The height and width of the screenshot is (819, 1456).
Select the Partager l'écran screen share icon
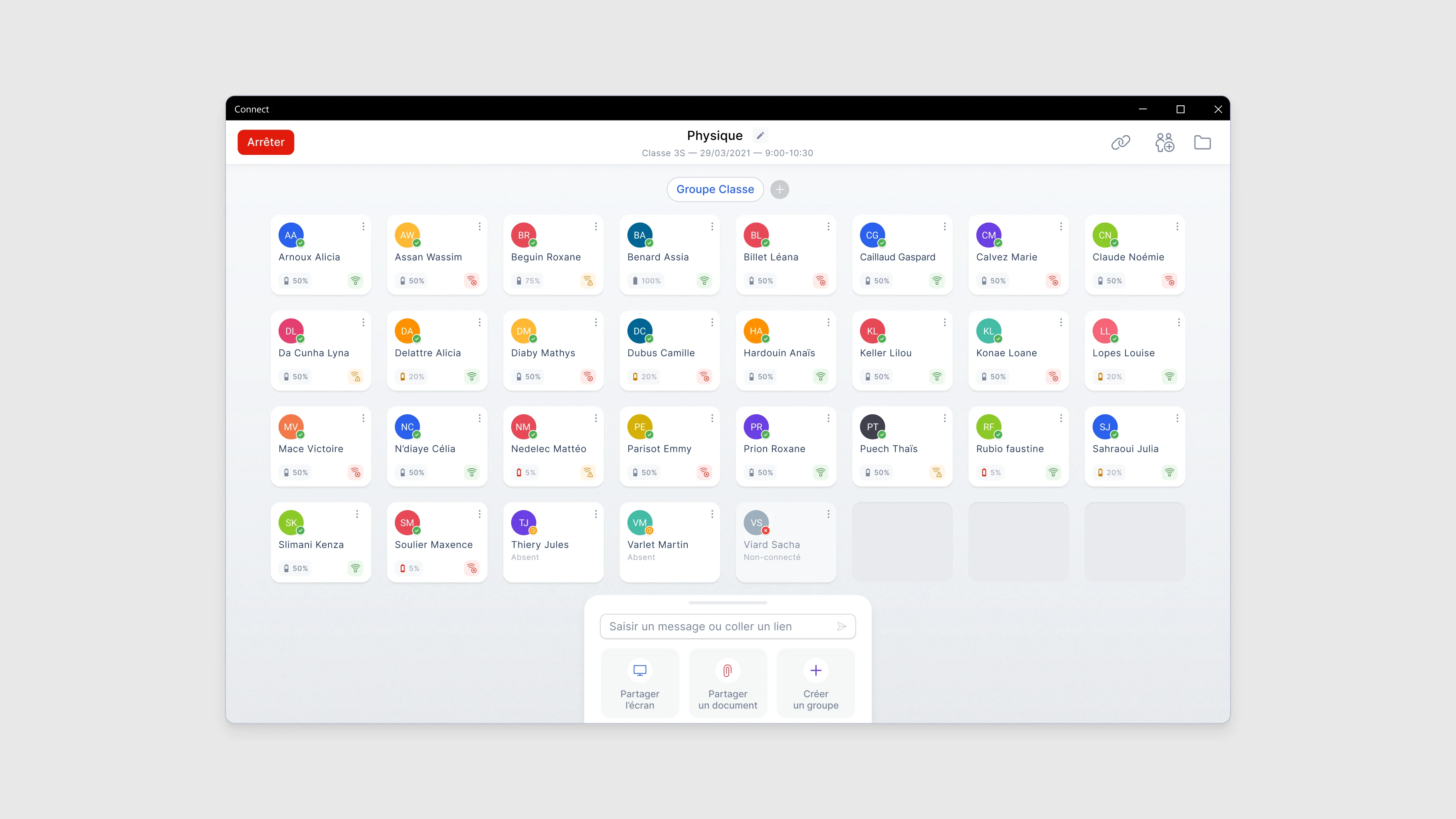(639, 671)
